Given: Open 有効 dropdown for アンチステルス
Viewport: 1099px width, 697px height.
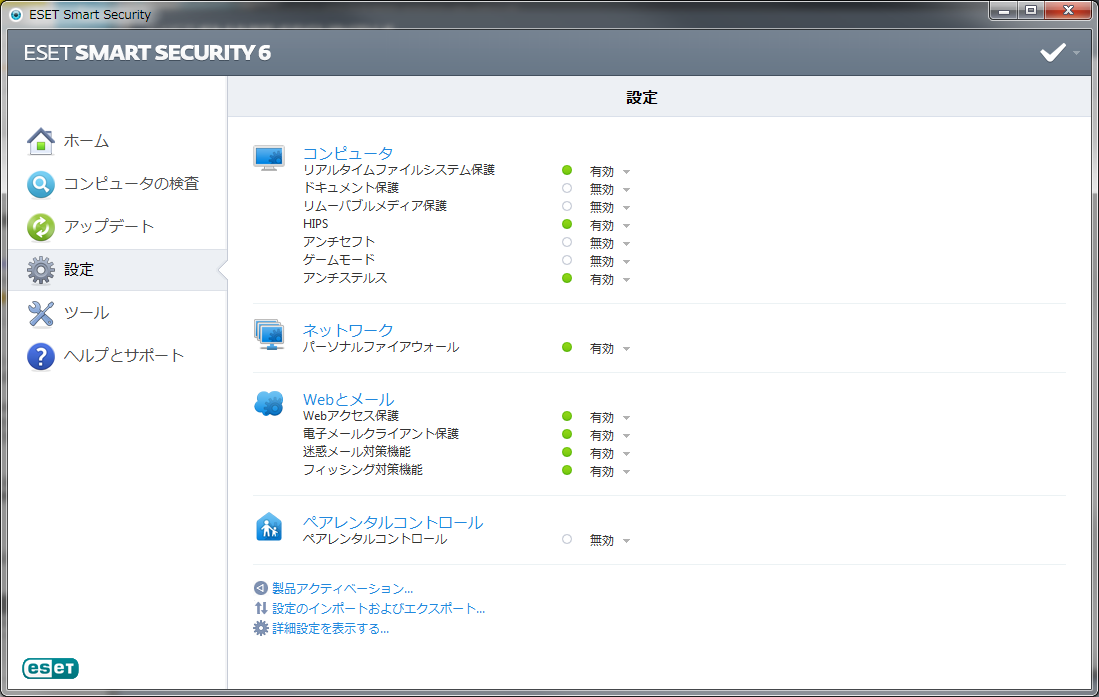Looking at the screenshot, I should coord(610,280).
